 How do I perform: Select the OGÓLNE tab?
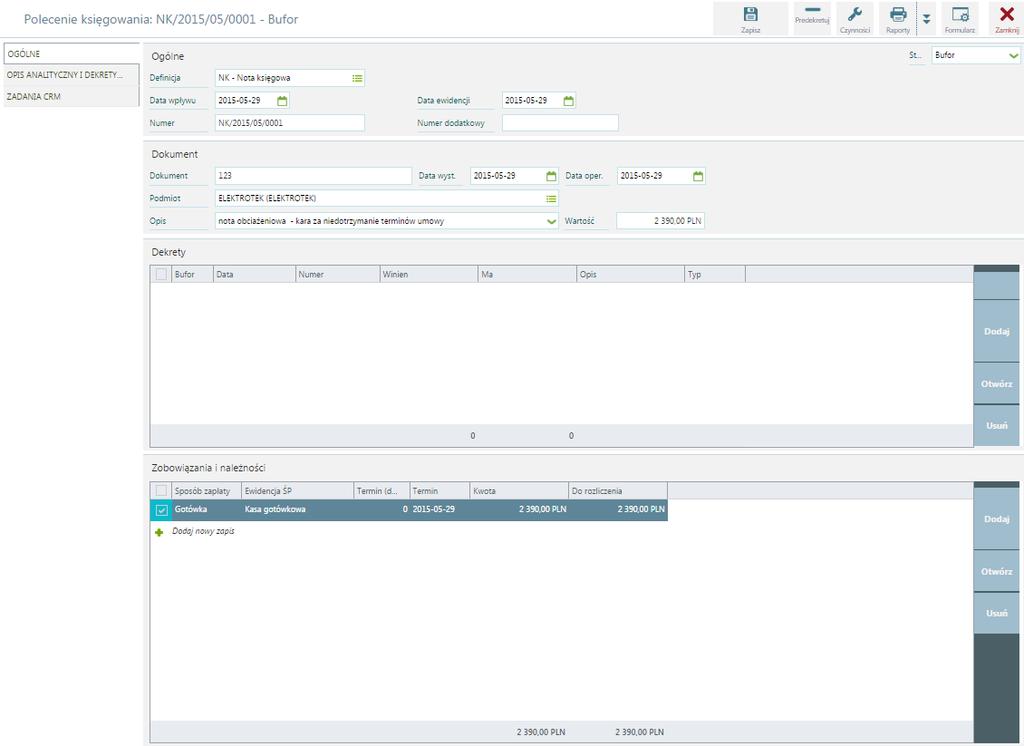pyautogui.click(x=71, y=54)
